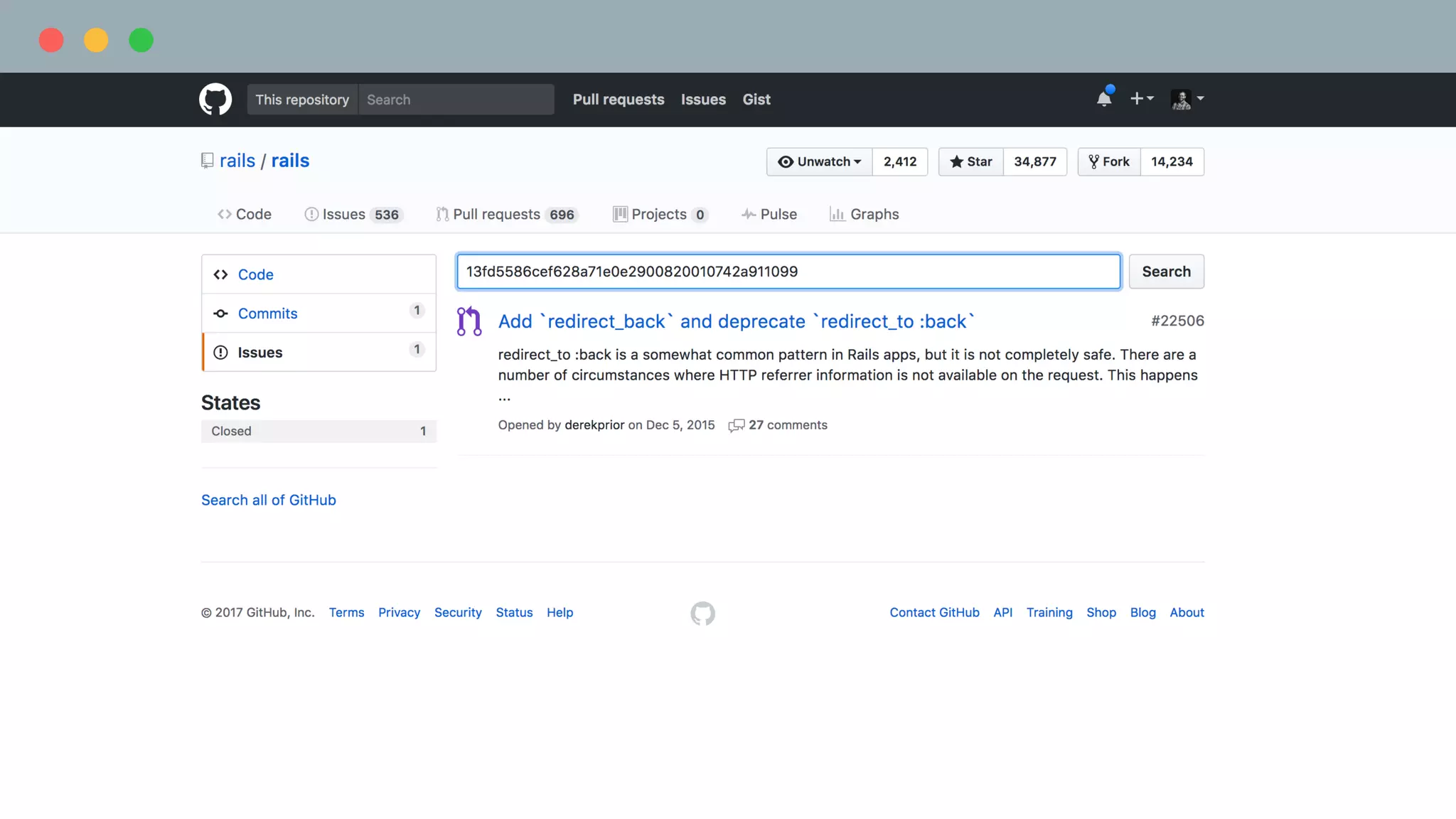Image resolution: width=1456 pixels, height=819 pixels.
Task: Open the user avatar menu
Action: click(x=1187, y=99)
